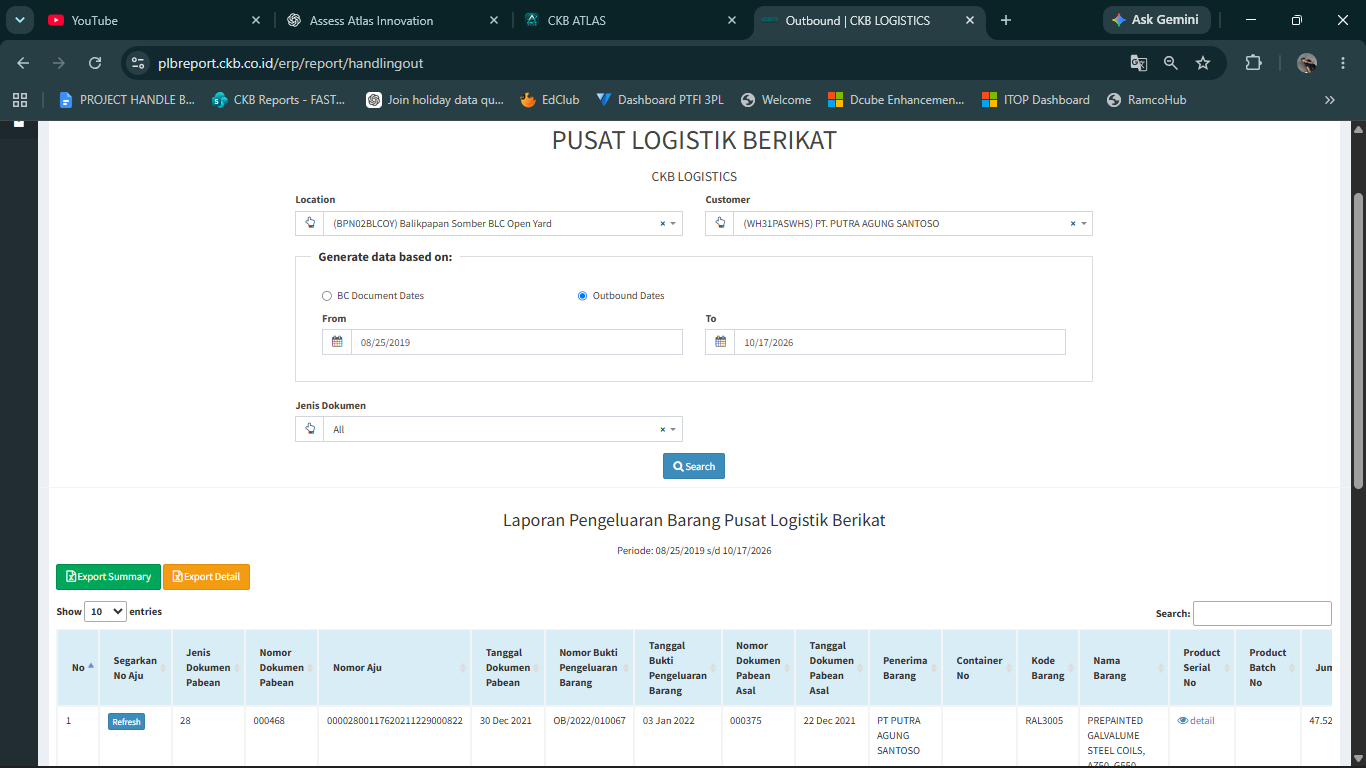Switch to the YouTube tab

155,20
